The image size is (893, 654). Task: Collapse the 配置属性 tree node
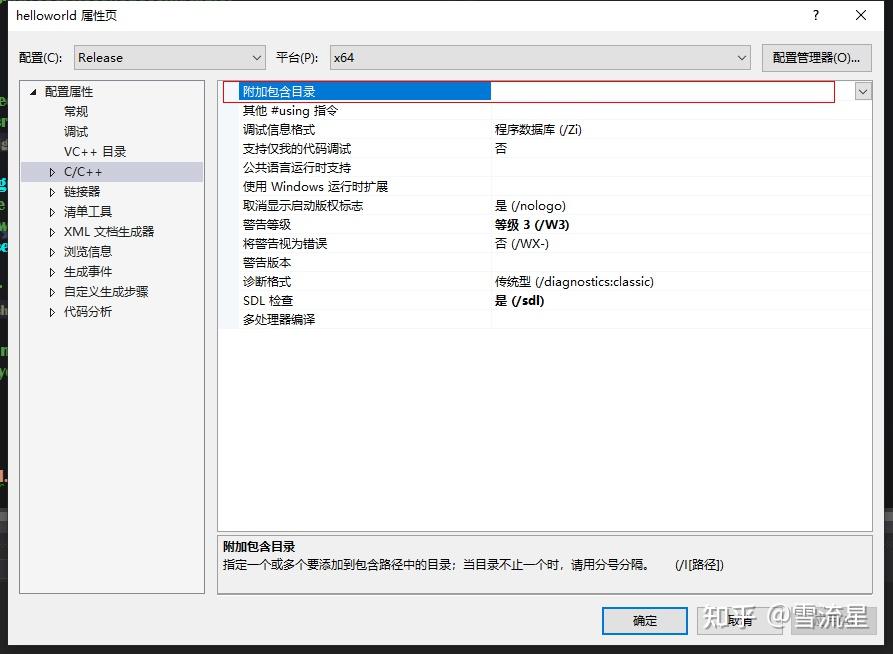(33, 92)
